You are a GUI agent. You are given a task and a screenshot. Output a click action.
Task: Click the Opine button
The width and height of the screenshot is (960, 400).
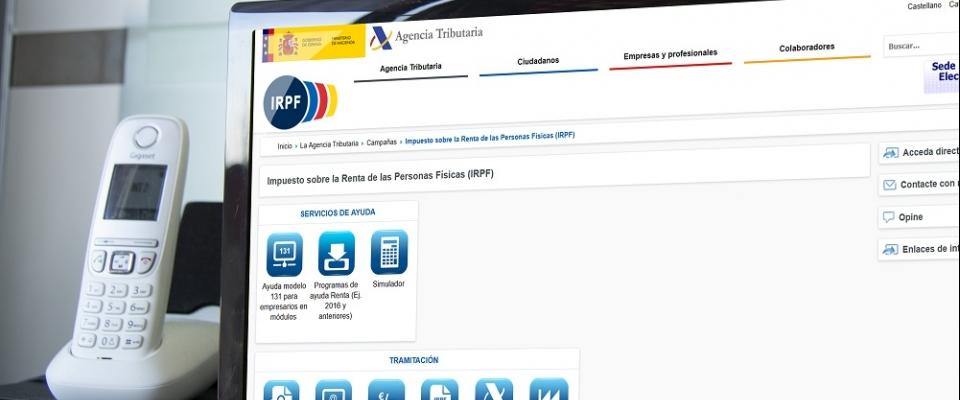tap(918, 217)
